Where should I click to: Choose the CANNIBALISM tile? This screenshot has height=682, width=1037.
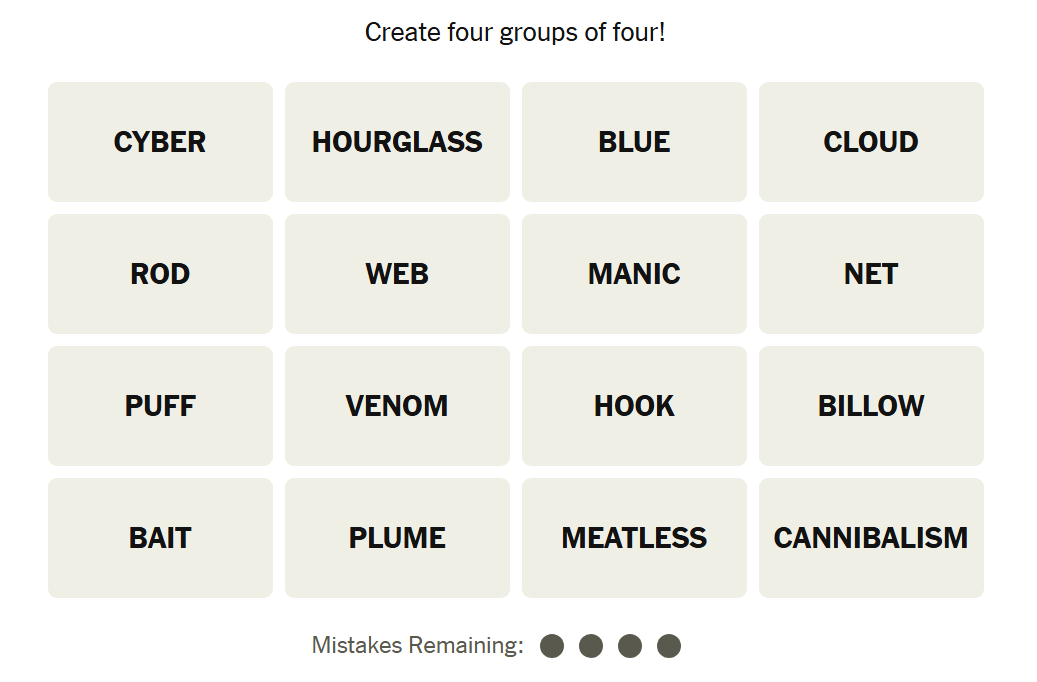click(x=871, y=538)
